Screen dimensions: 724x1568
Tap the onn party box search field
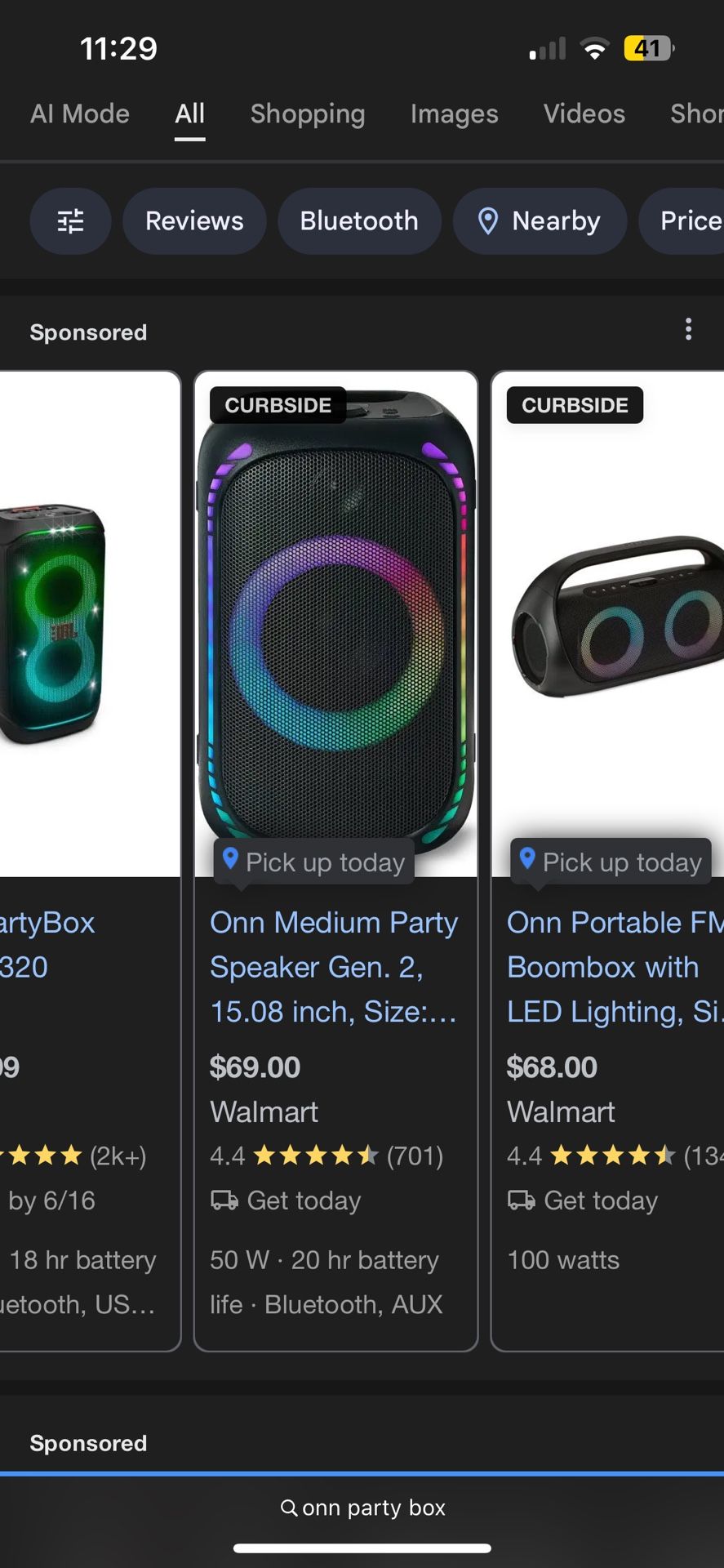[374, 1508]
